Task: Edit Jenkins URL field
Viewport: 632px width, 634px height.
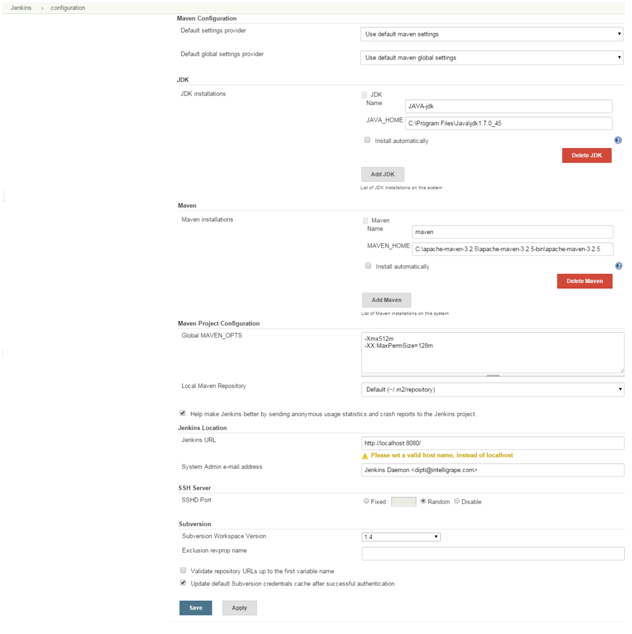Action: (x=492, y=443)
